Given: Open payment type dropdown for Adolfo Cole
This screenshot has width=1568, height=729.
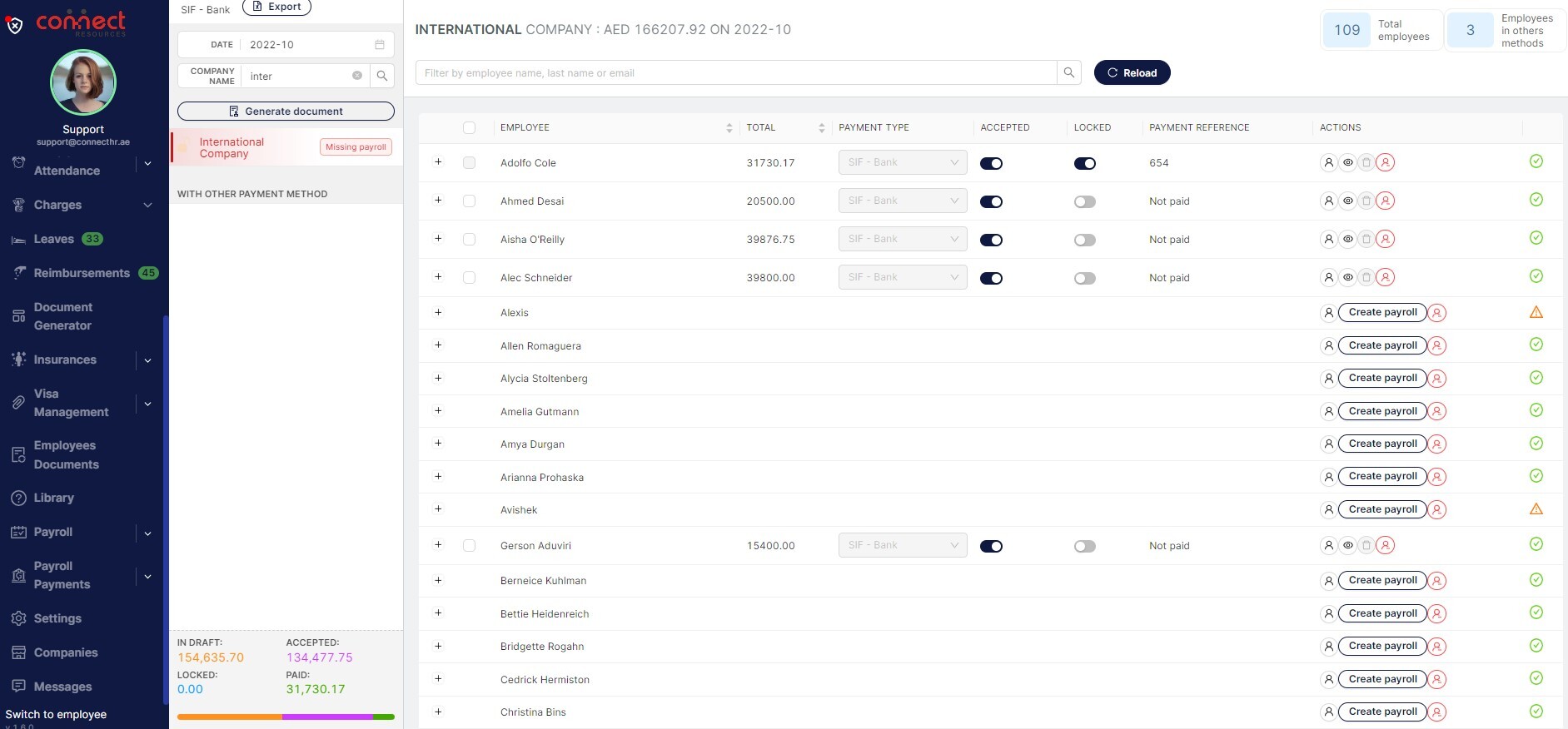Looking at the screenshot, I should (x=903, y=162).
